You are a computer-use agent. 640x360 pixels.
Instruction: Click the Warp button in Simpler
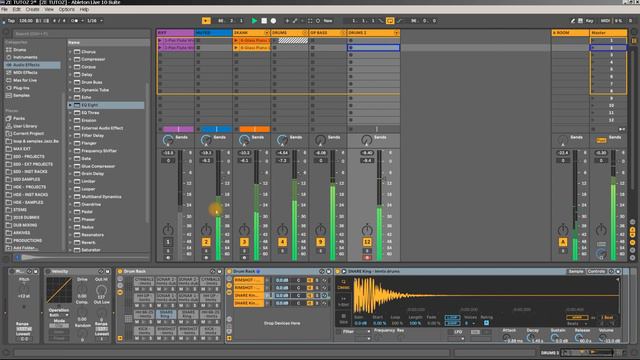[577, 317]
